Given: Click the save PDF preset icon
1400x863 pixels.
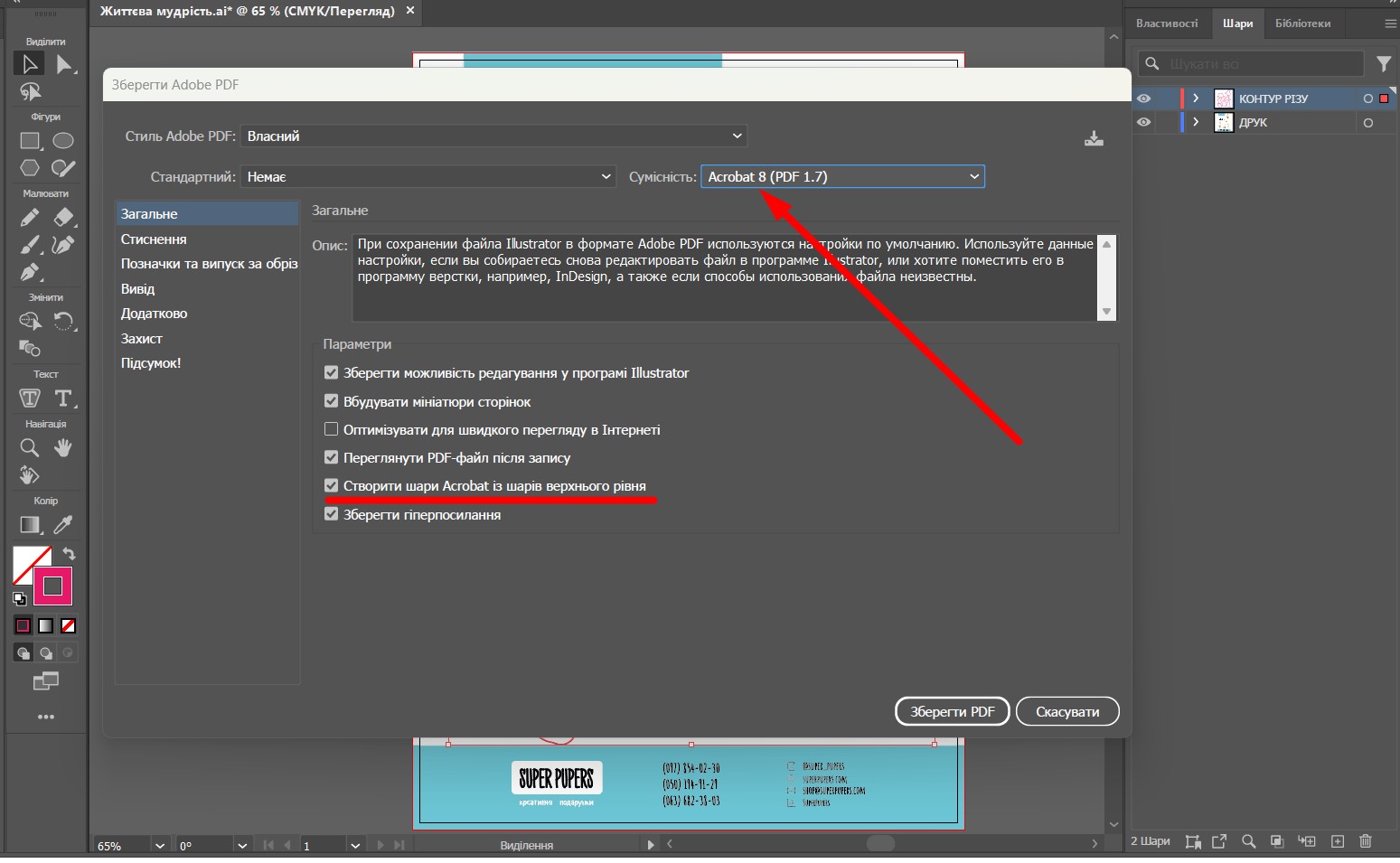Looking at the screenshot, I should [1094, 138].
